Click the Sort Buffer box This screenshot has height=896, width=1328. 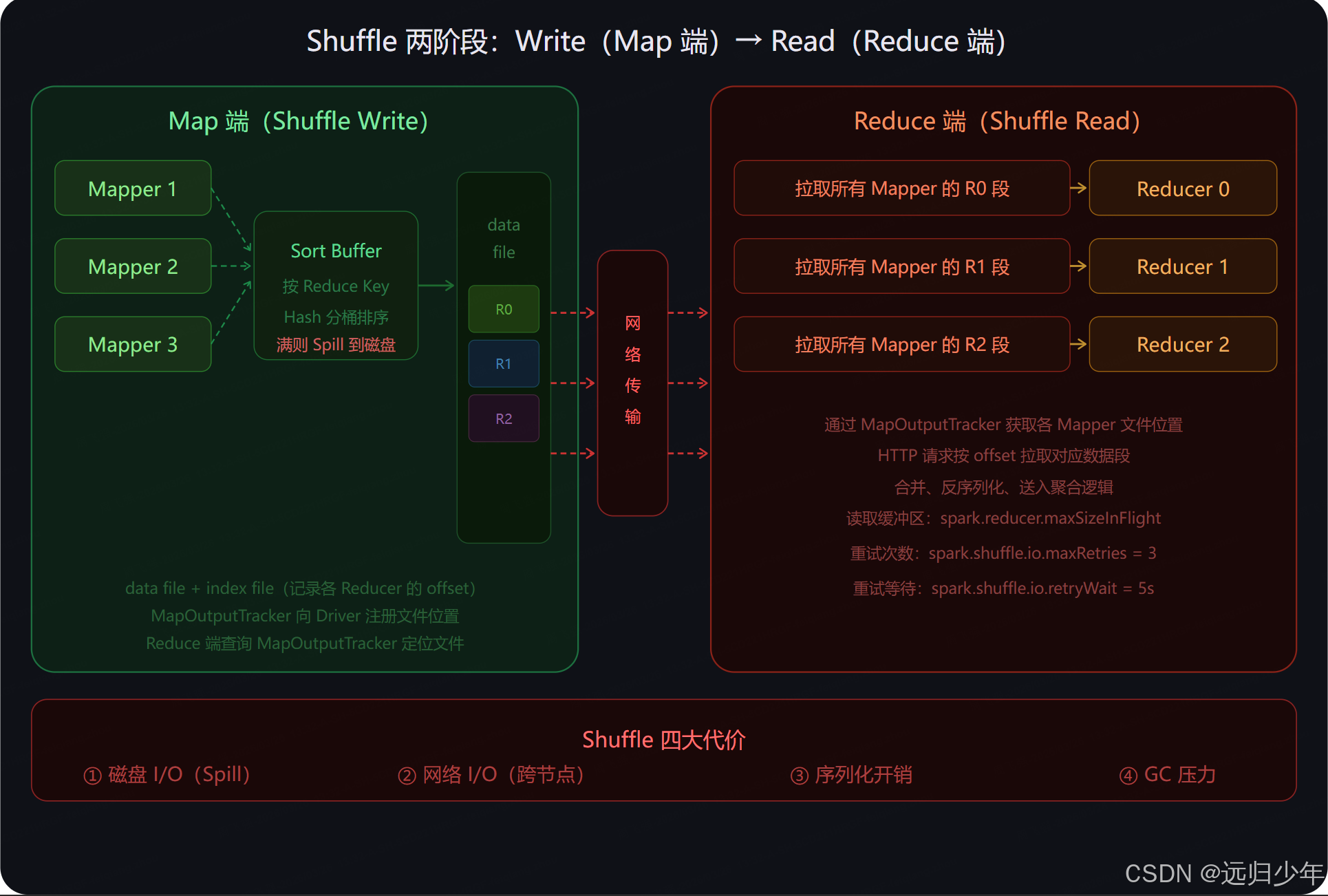(x=336, y=286)
